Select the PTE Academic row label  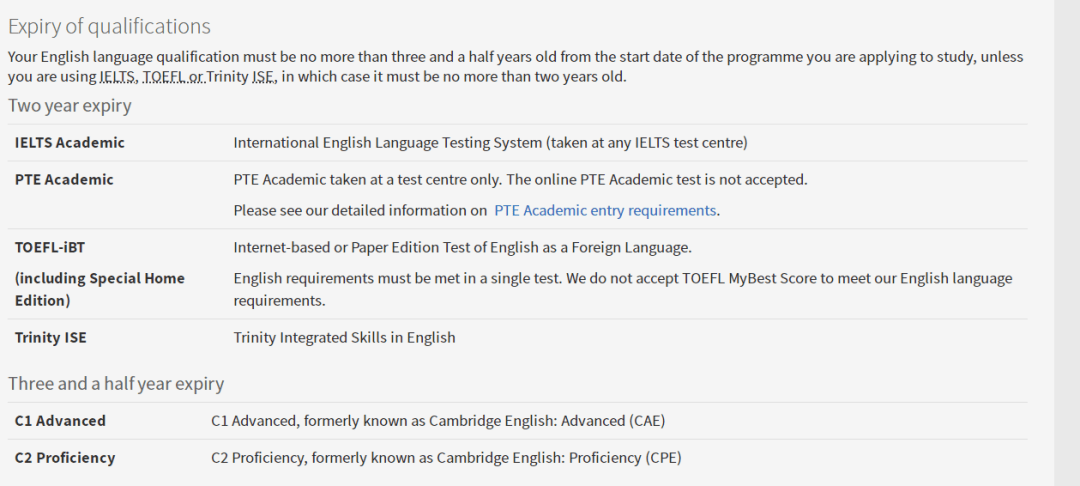coord(64,180)
